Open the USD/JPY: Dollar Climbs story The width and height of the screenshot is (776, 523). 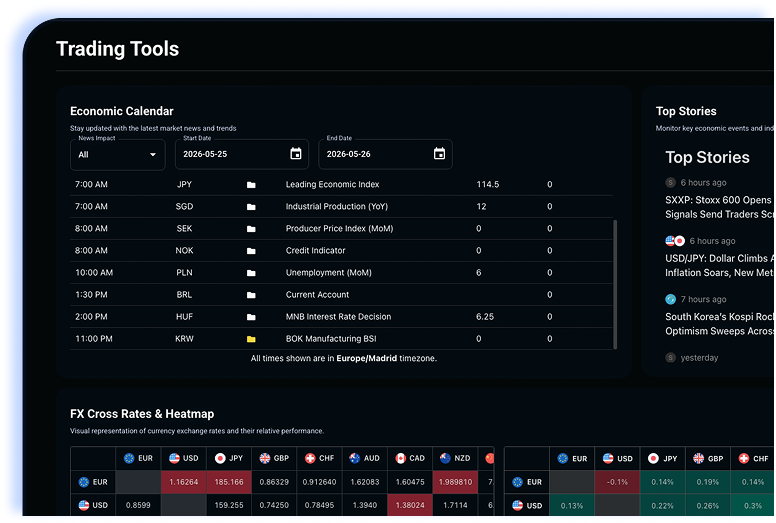(x=720, y=266)
